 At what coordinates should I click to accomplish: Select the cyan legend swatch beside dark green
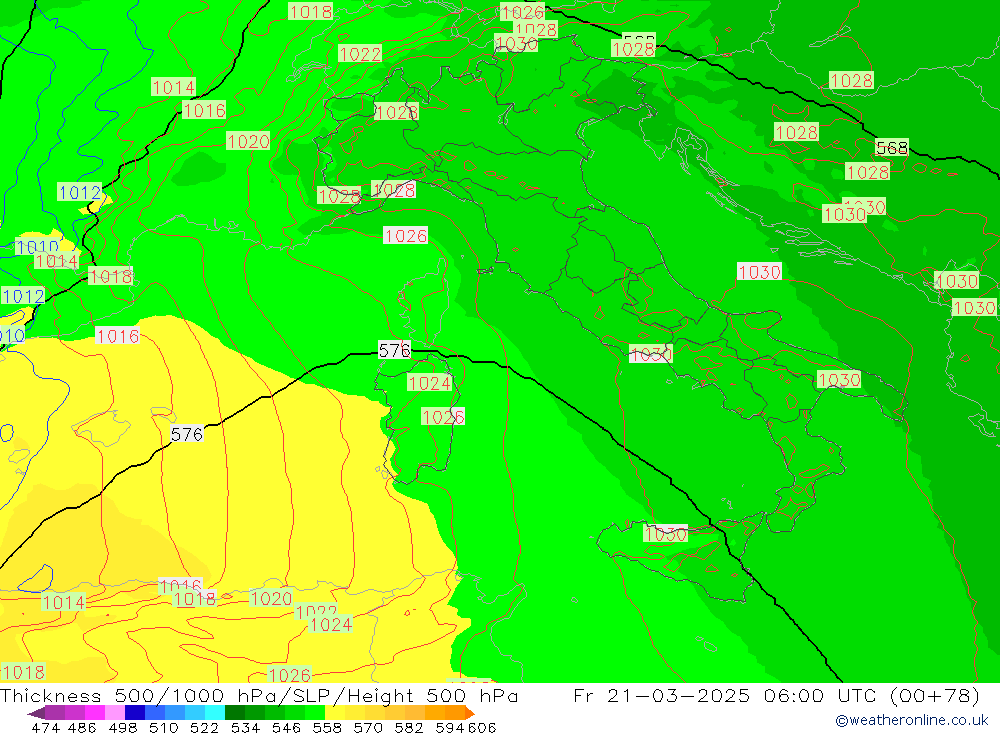(215, 713)
